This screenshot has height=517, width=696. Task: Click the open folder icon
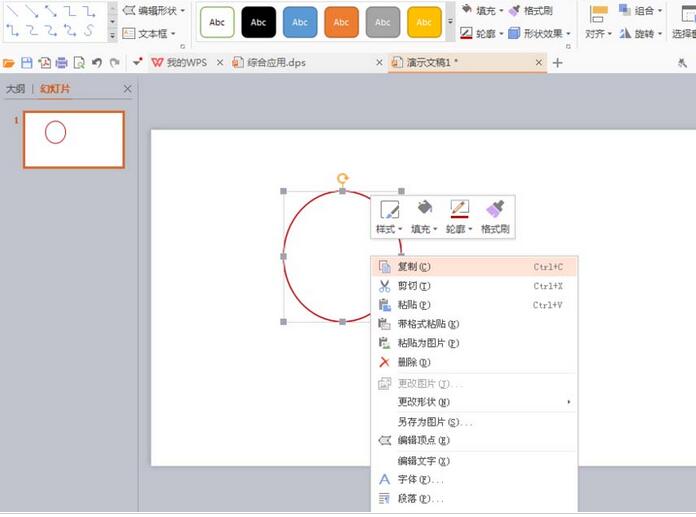click(9, 63)
